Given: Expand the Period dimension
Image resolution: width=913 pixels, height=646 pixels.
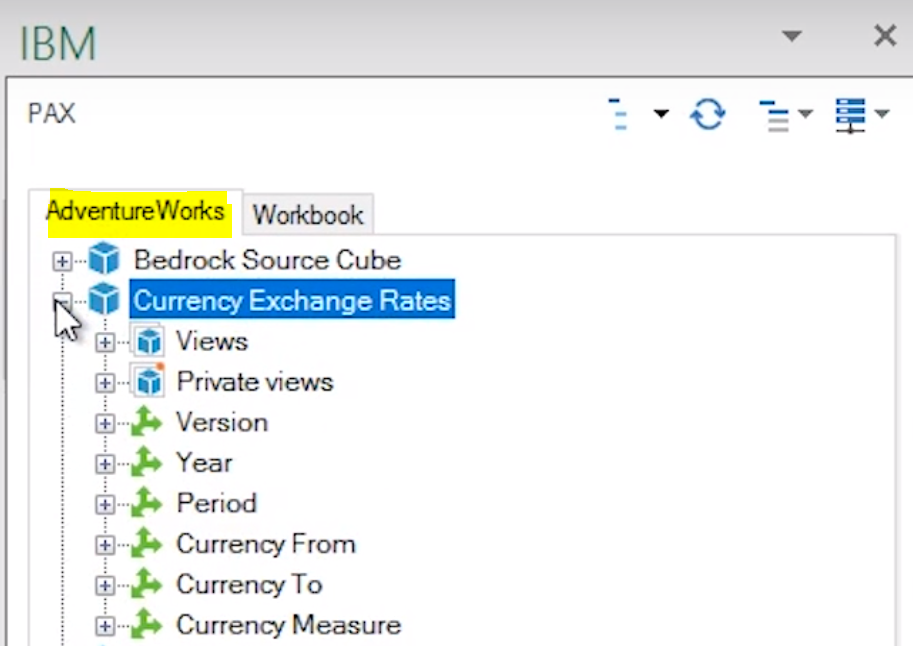Looking at the screenshot, I should [x=105, y=504].
